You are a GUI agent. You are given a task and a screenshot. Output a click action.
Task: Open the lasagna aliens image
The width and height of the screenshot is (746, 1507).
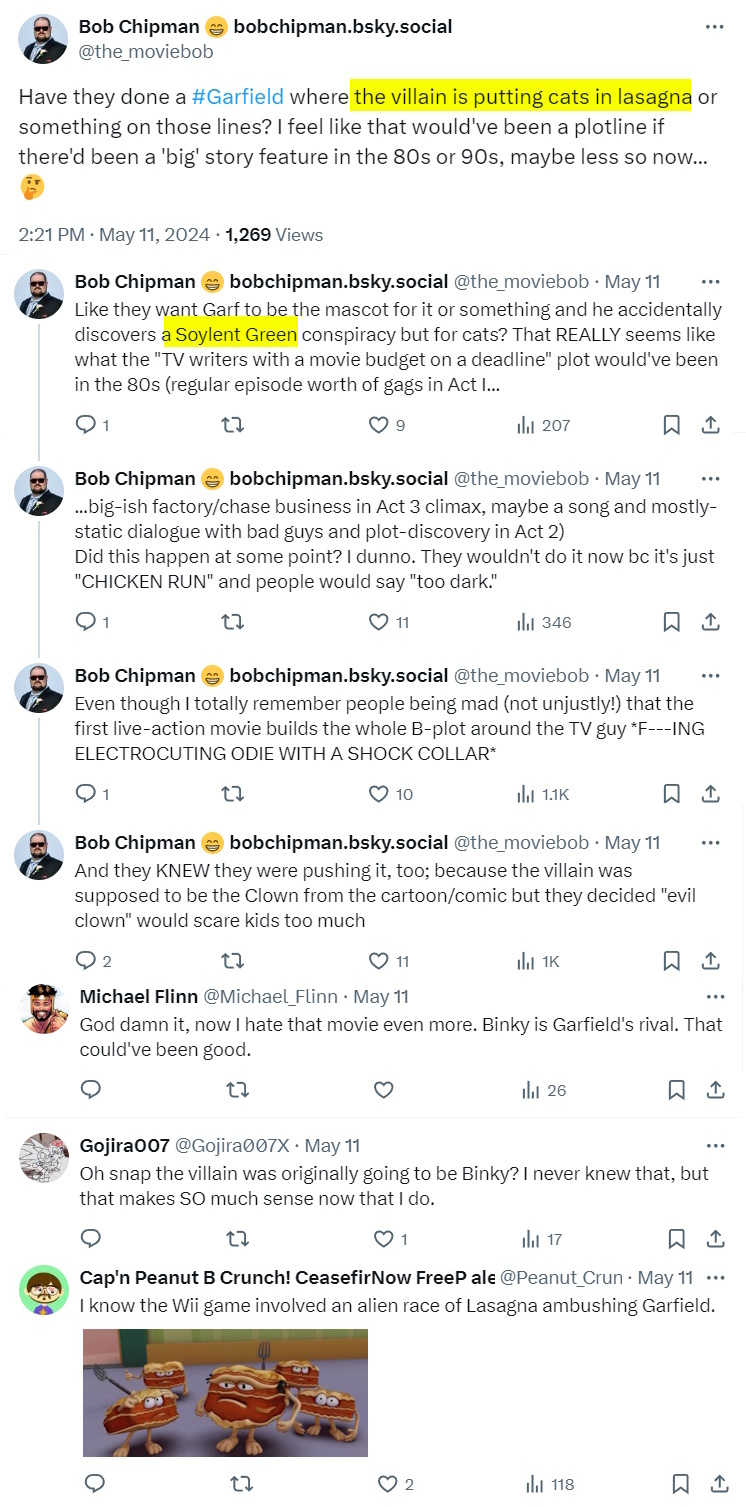(225, 1392)
